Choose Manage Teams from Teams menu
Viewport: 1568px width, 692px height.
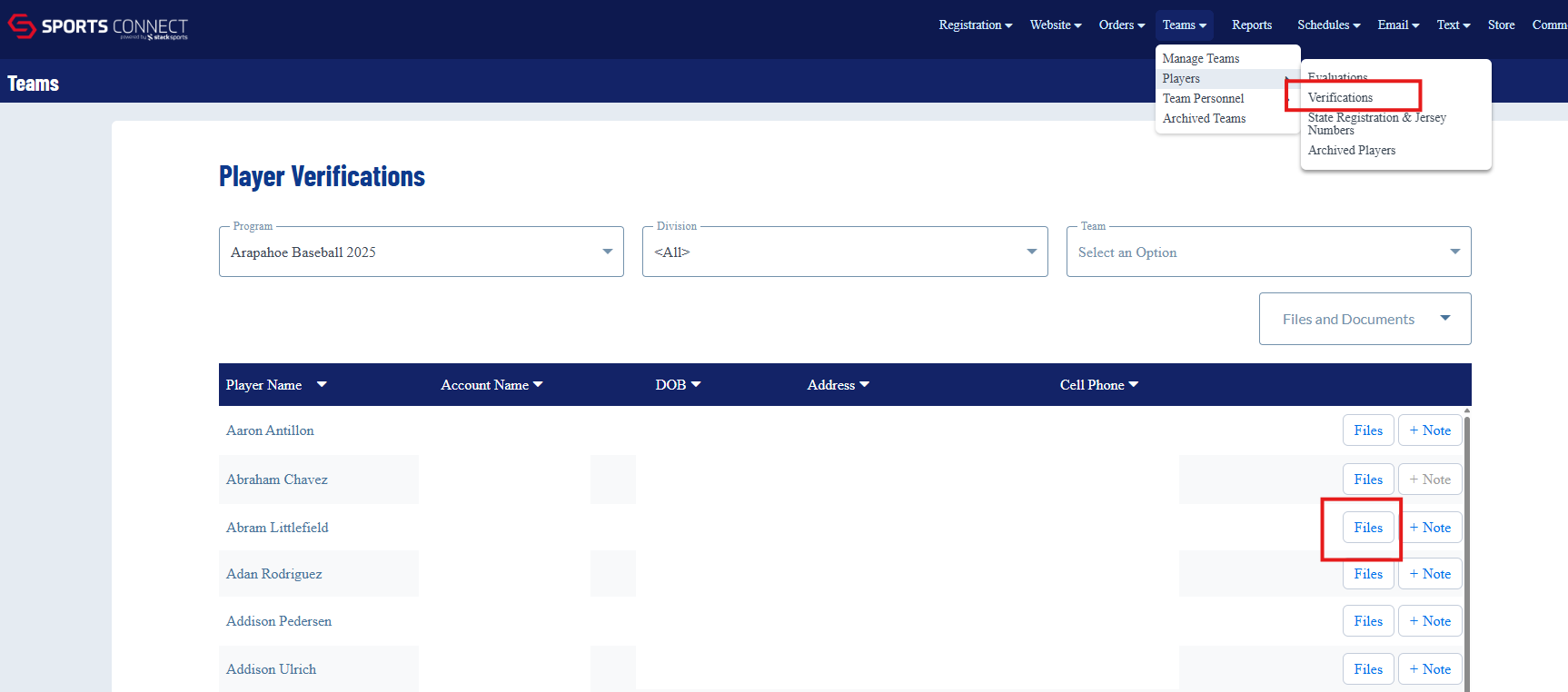[x=1201, y=58]
